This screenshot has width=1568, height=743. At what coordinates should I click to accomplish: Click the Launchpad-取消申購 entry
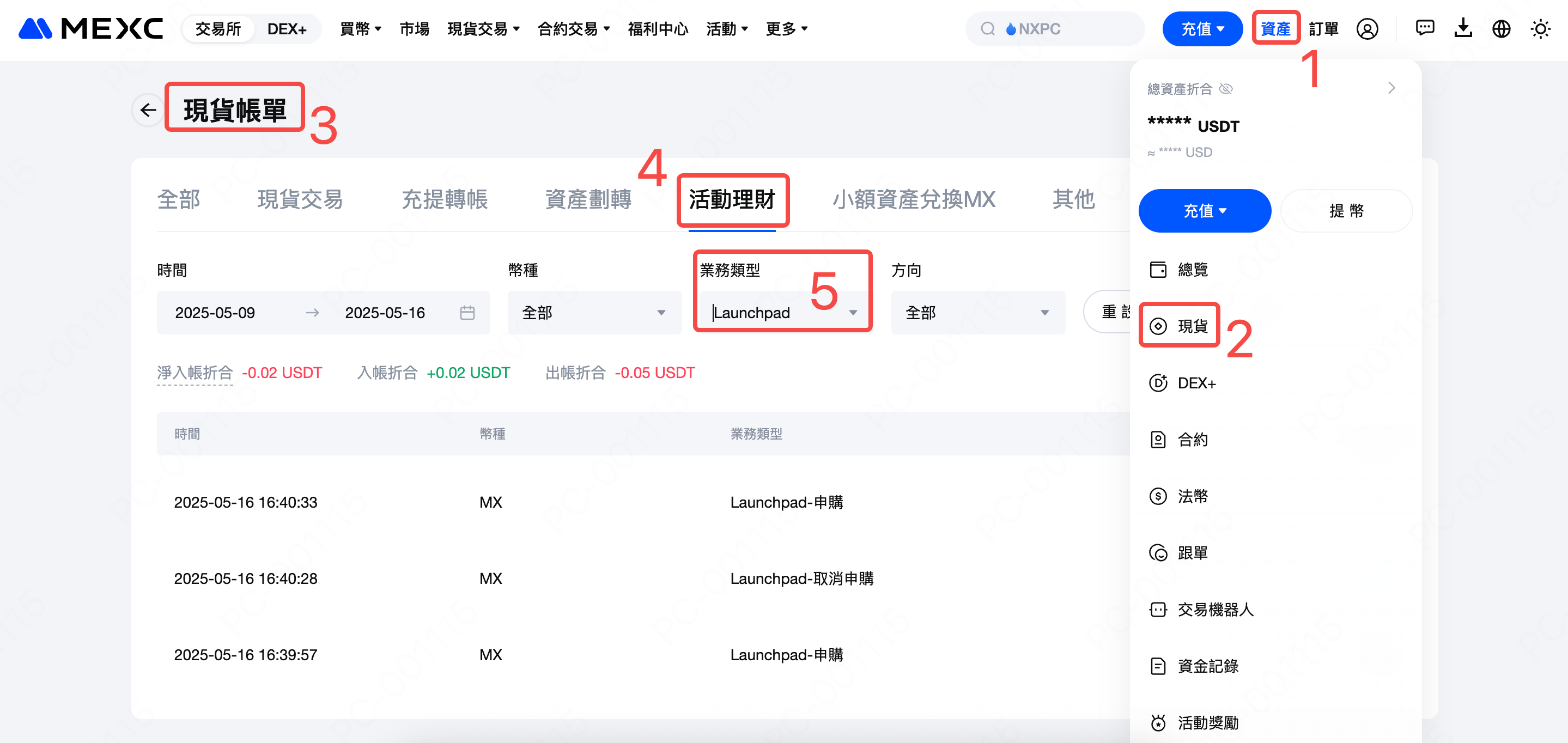[801, 578]
